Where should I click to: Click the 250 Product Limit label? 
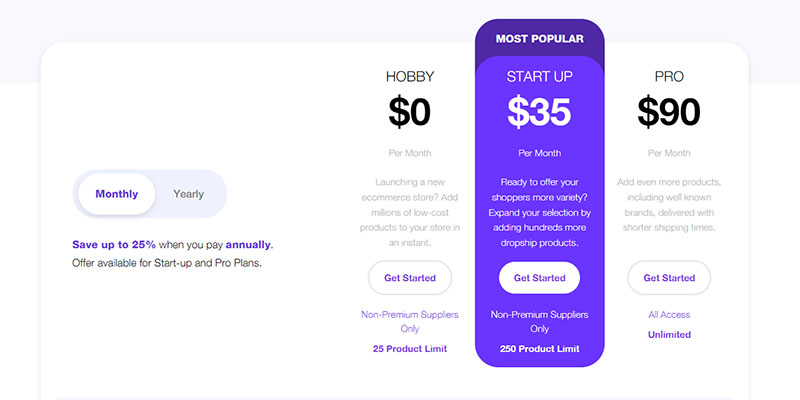539,349
